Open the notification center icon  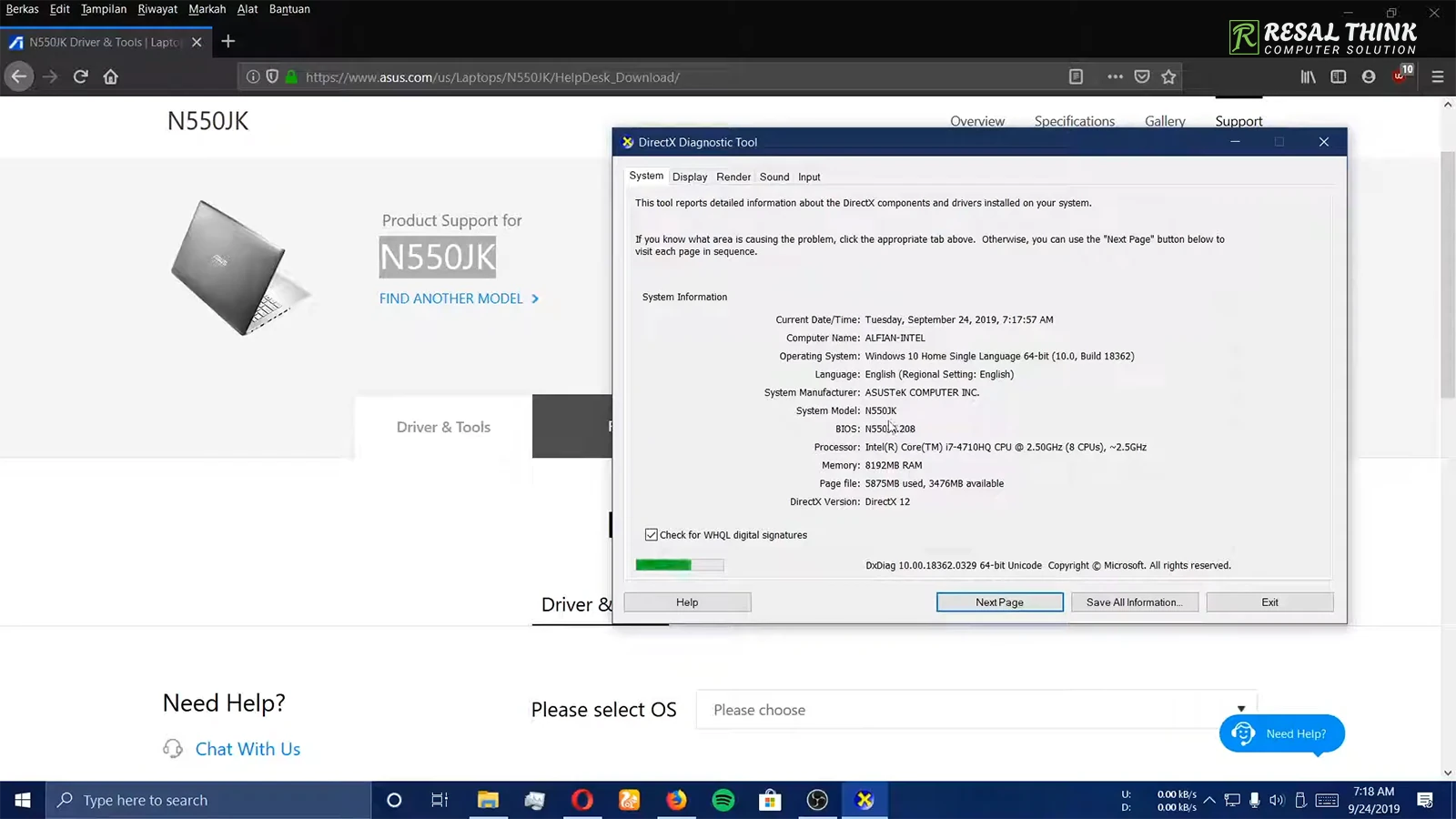(1425, 800)
